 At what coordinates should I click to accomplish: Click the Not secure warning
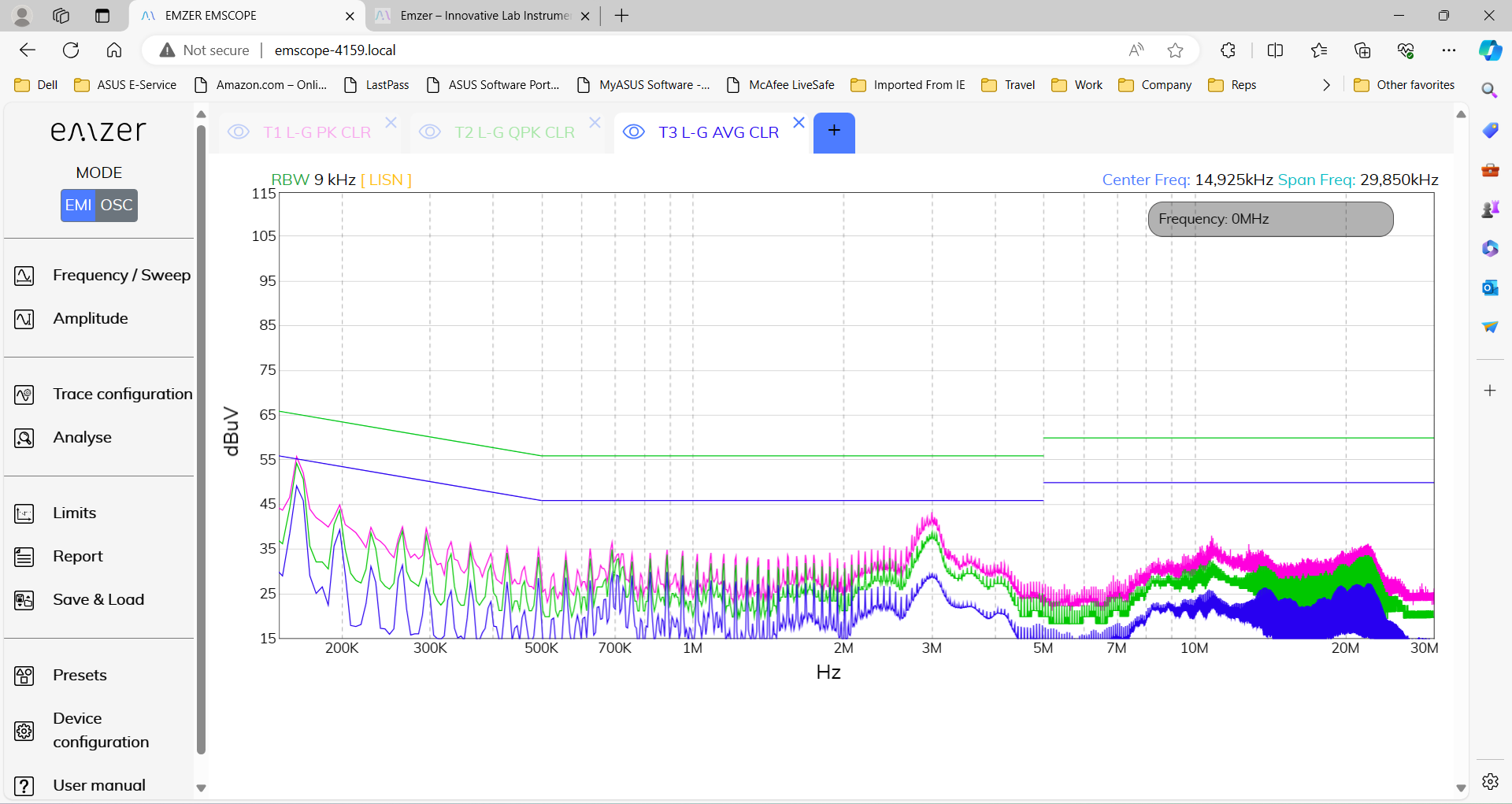(204, 50)
